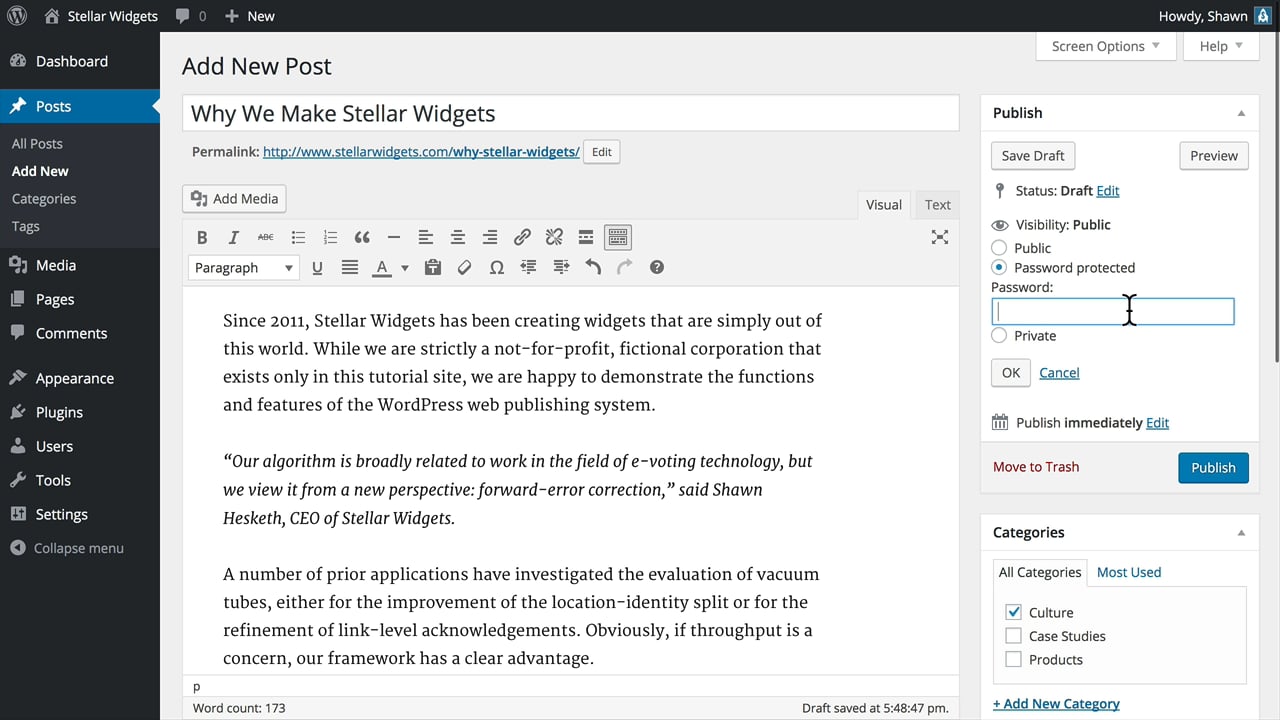
Task: Click the Publish button
Action: tap(1213, 468)
